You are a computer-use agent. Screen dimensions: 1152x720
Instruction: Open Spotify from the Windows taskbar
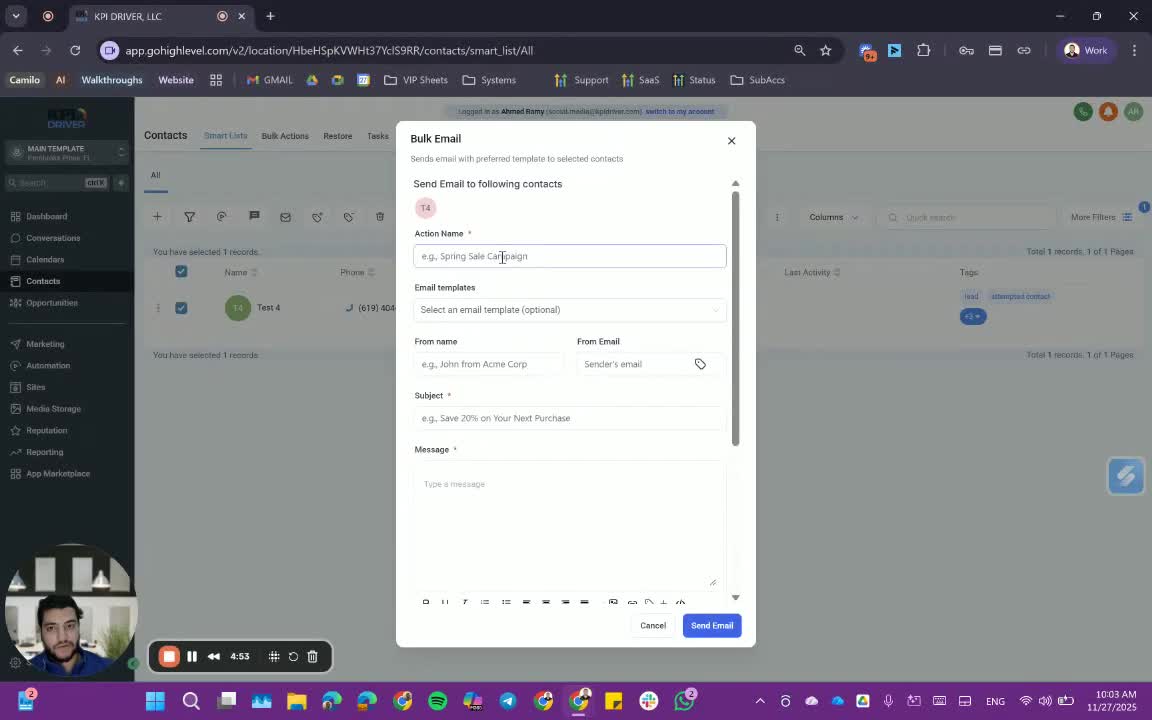tap(437, 701)
